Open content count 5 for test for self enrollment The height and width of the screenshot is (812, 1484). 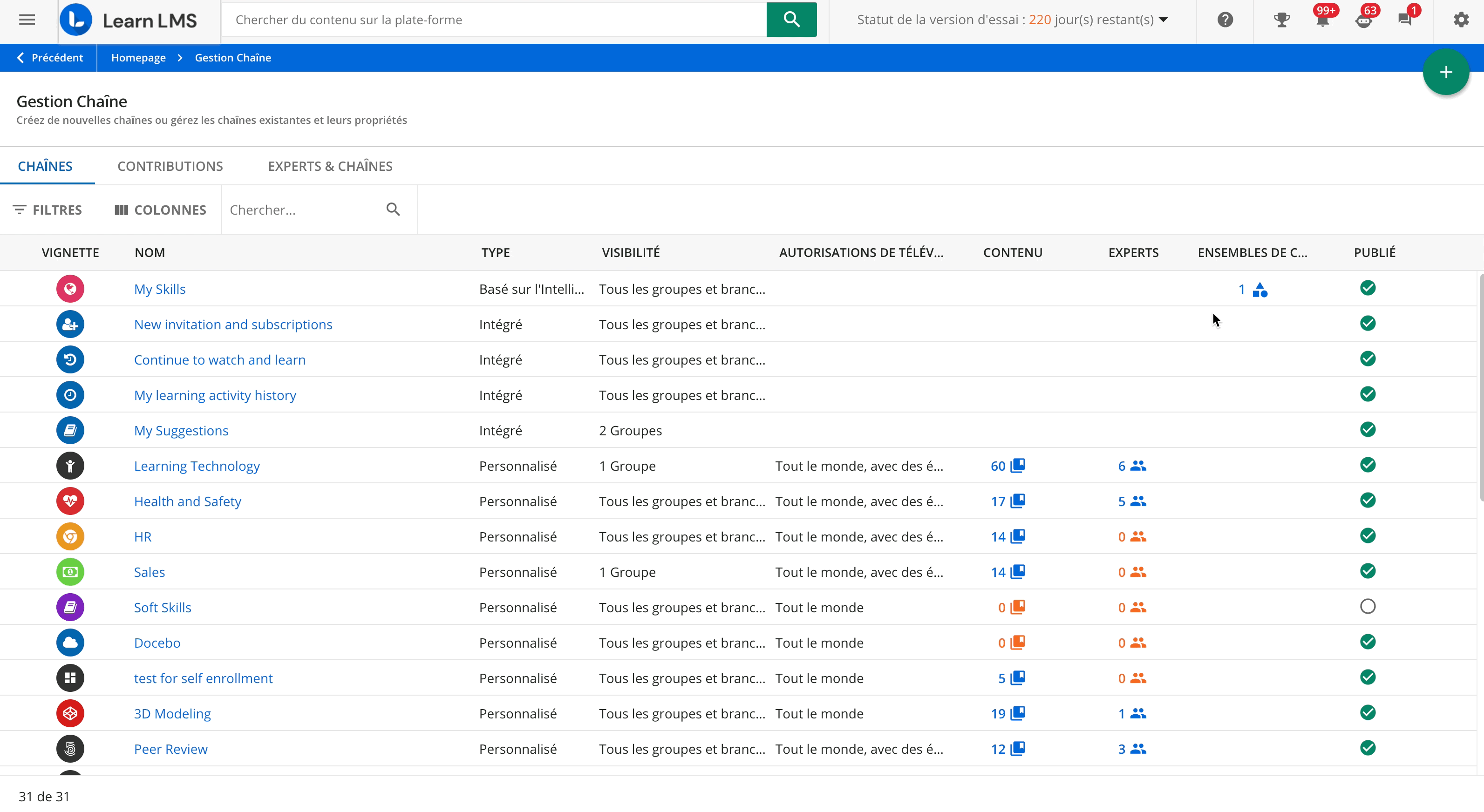click(x=1011, y=678)
